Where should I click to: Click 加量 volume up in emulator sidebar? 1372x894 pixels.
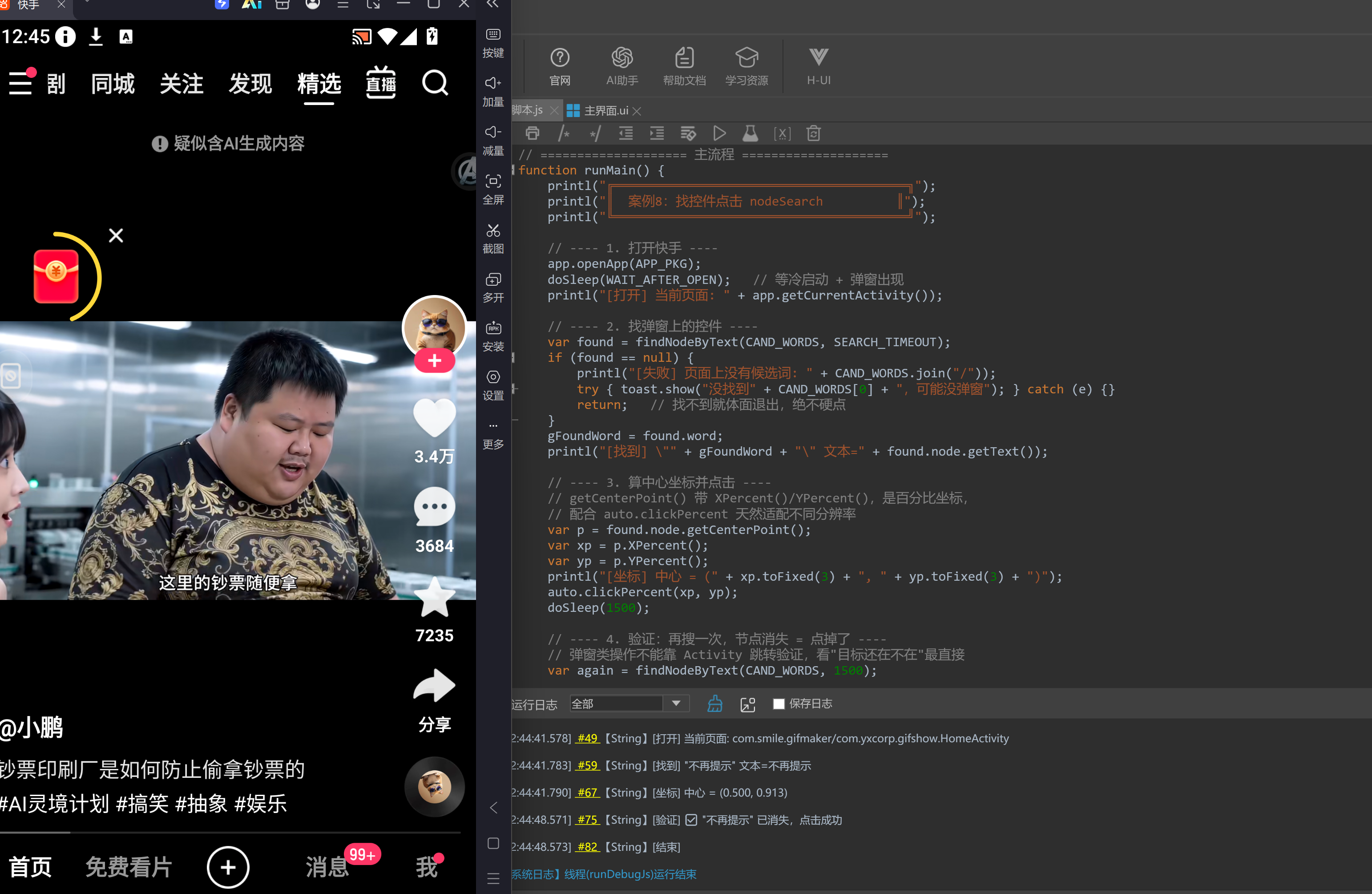pyautogui.click(x=493, y=92)
